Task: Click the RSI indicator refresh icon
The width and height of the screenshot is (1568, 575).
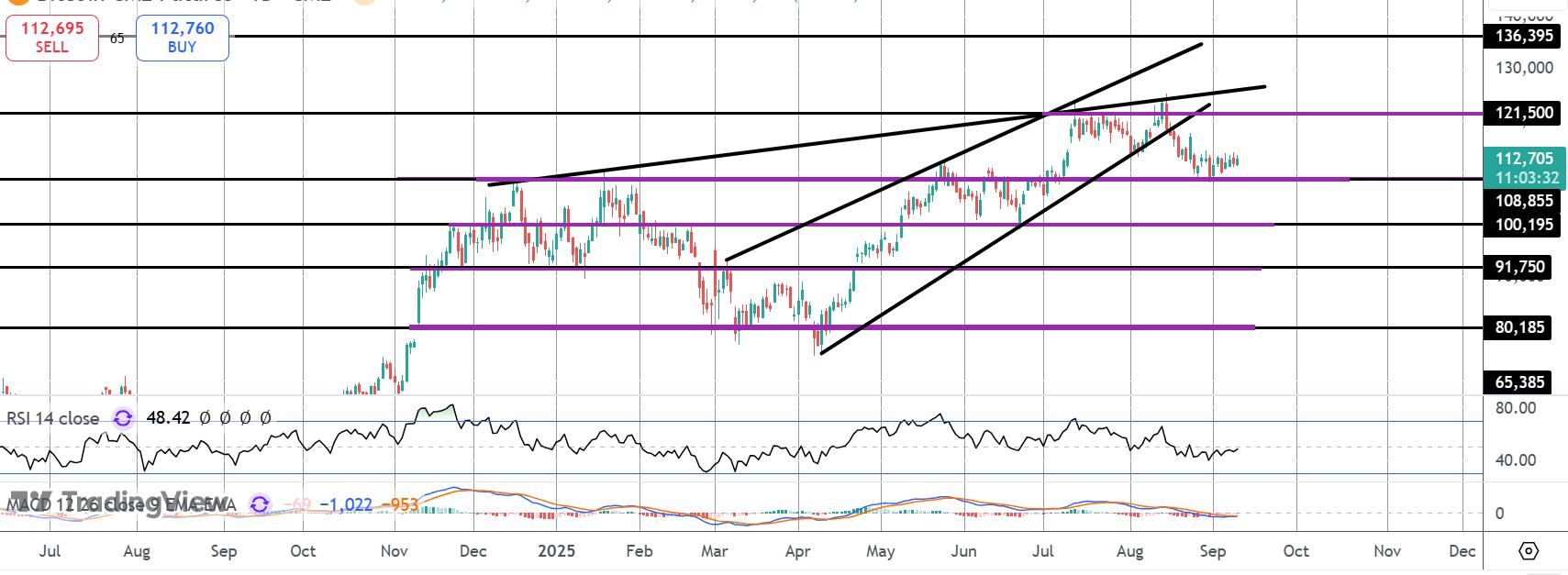Action: click(x=123, y=418)
